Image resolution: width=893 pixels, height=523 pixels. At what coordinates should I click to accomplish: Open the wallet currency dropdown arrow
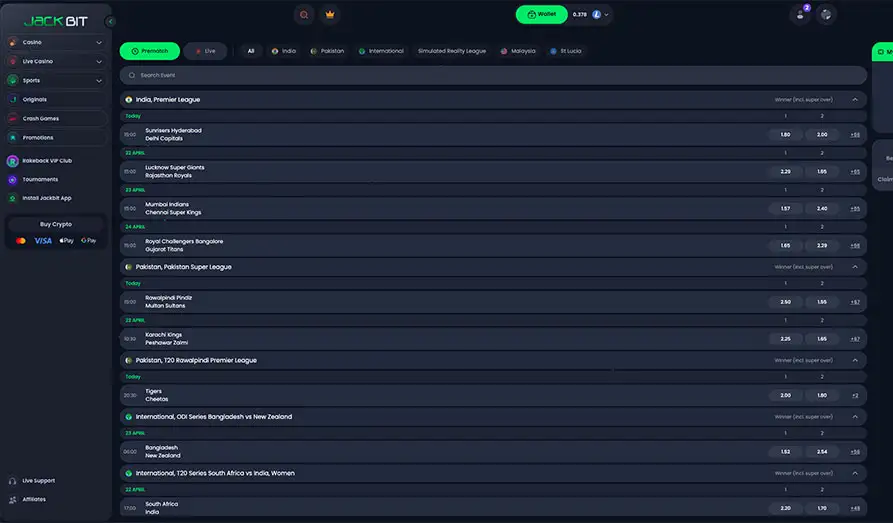606,15
